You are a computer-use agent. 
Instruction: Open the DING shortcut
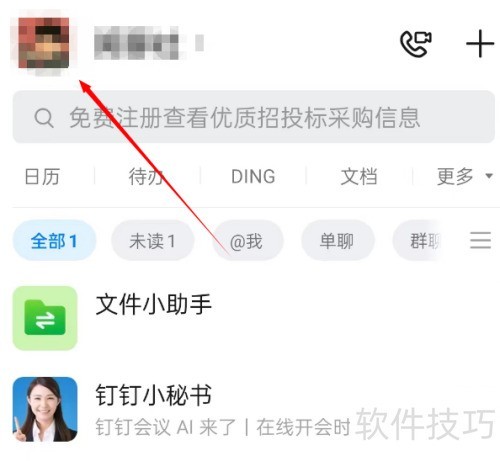click(253, 176)
